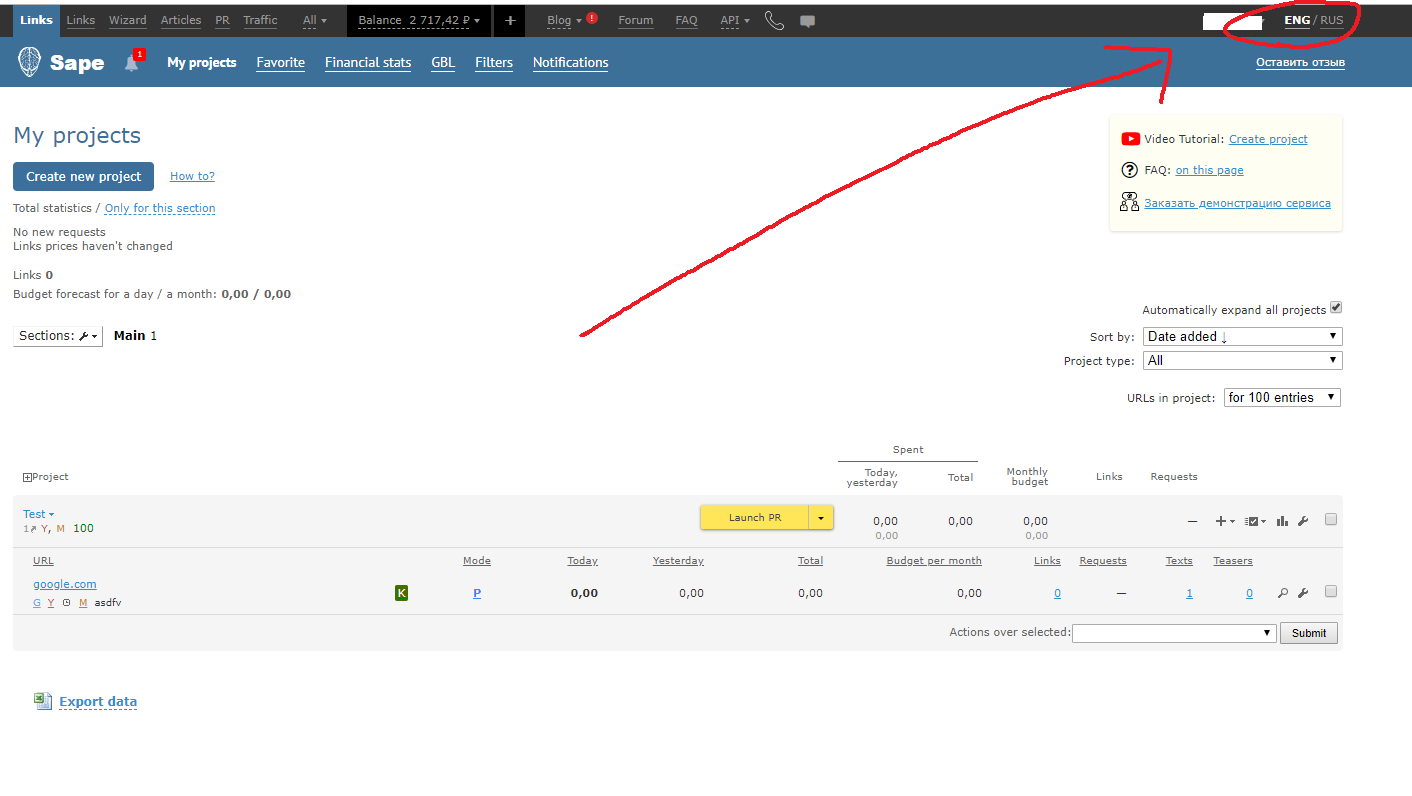Go to the Favorite section
Viewport: 1412px width, 796px height.
pos(280,62)
